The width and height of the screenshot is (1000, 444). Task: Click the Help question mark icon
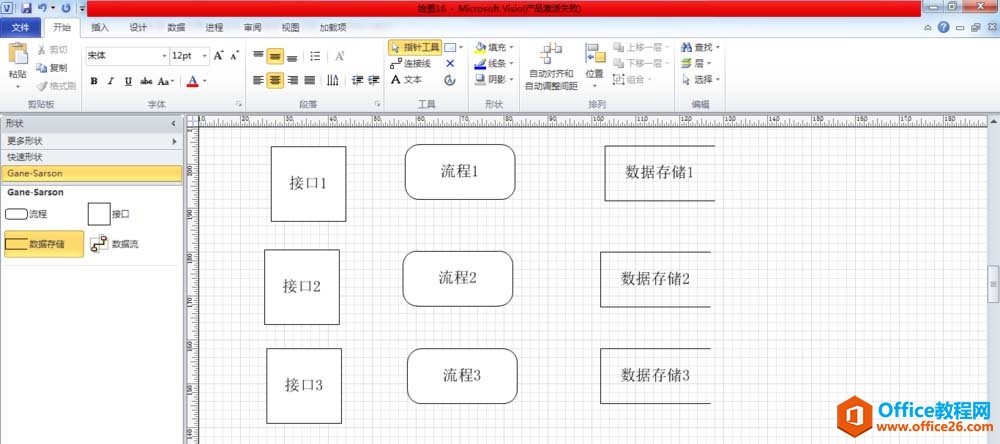point(944,27)
